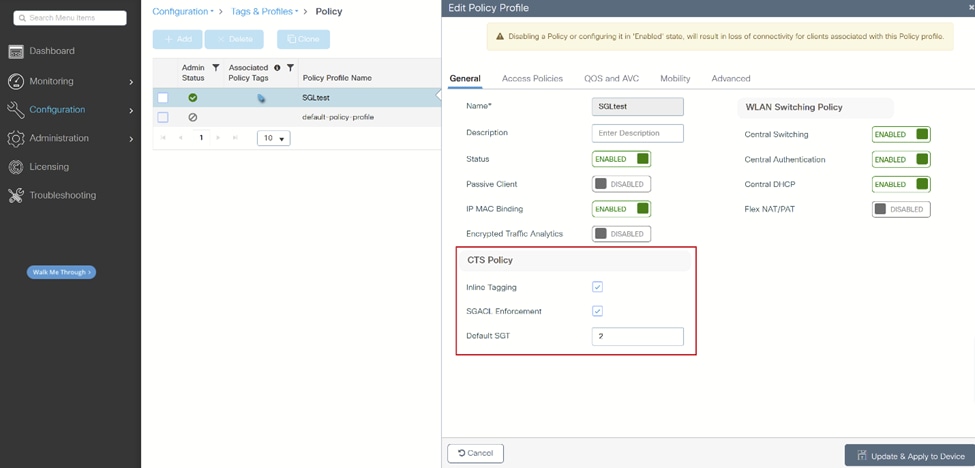Click the Licensing badge icon
Viewport: 975px width, 468px height.
[x=16, y=167]
